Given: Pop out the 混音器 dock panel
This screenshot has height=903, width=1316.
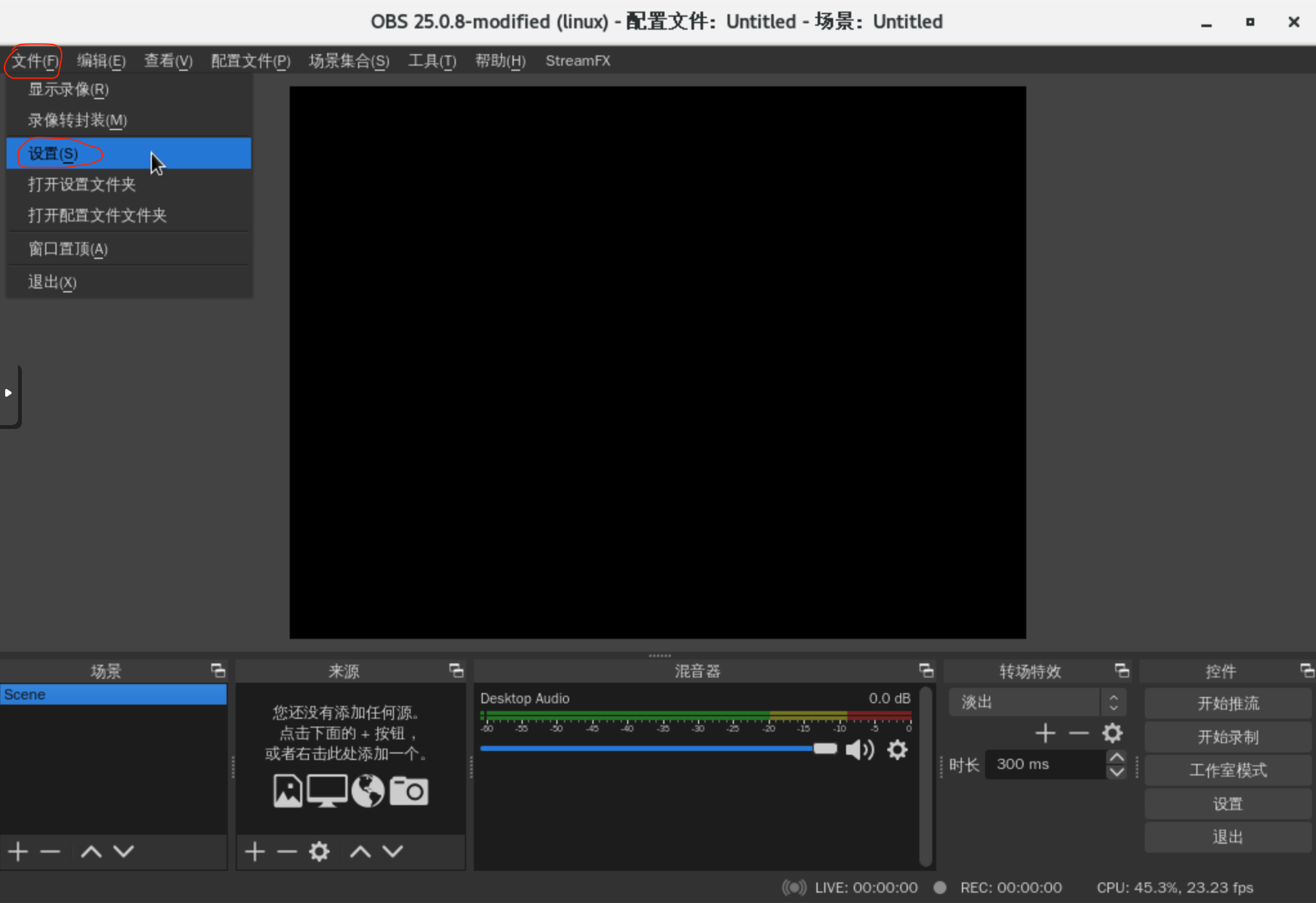Looking at the screenshot, I should (926, 670).
